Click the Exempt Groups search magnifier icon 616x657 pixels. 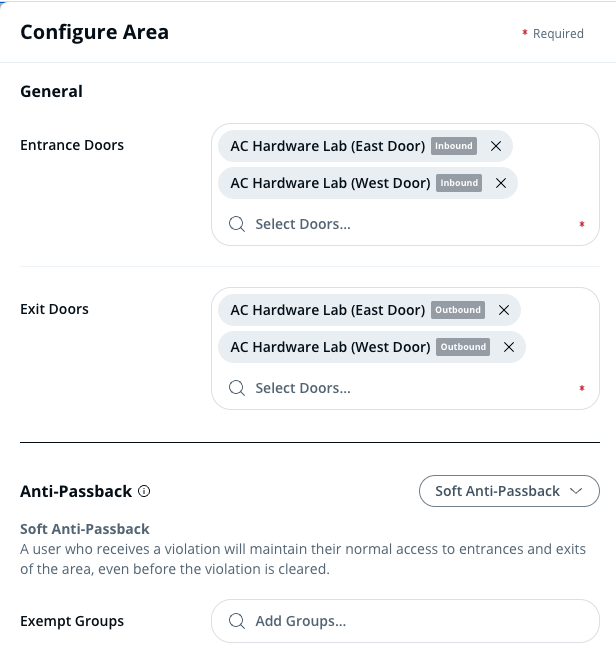click(237, 621)
